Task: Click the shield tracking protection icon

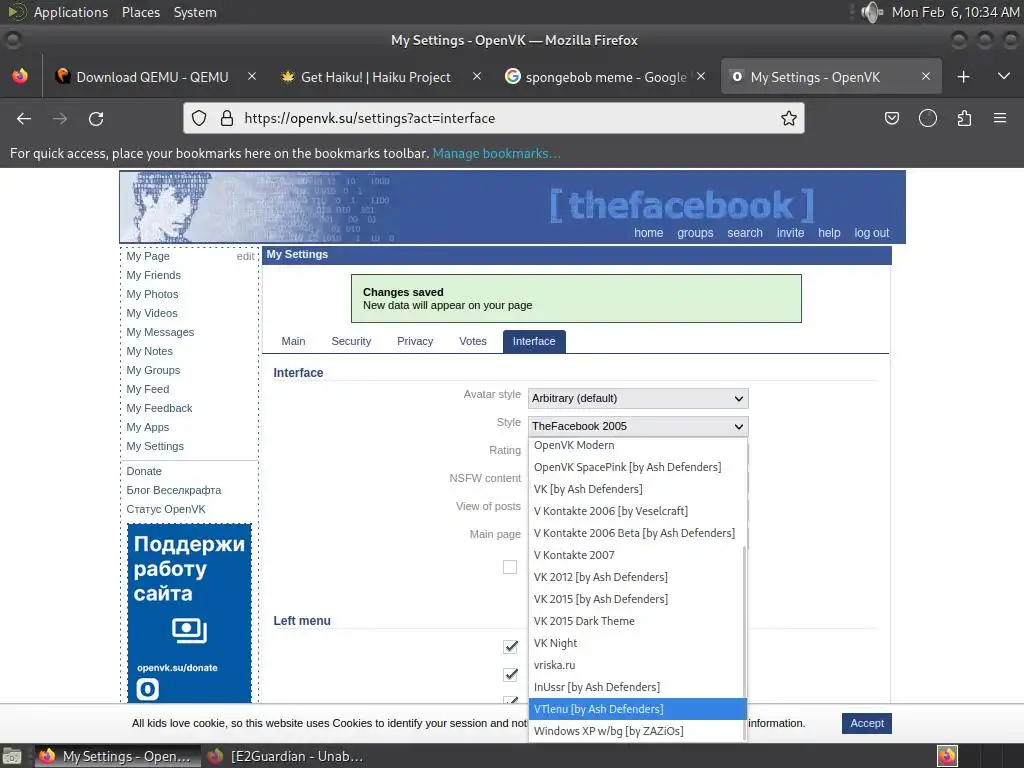Action: pos(199,118)
